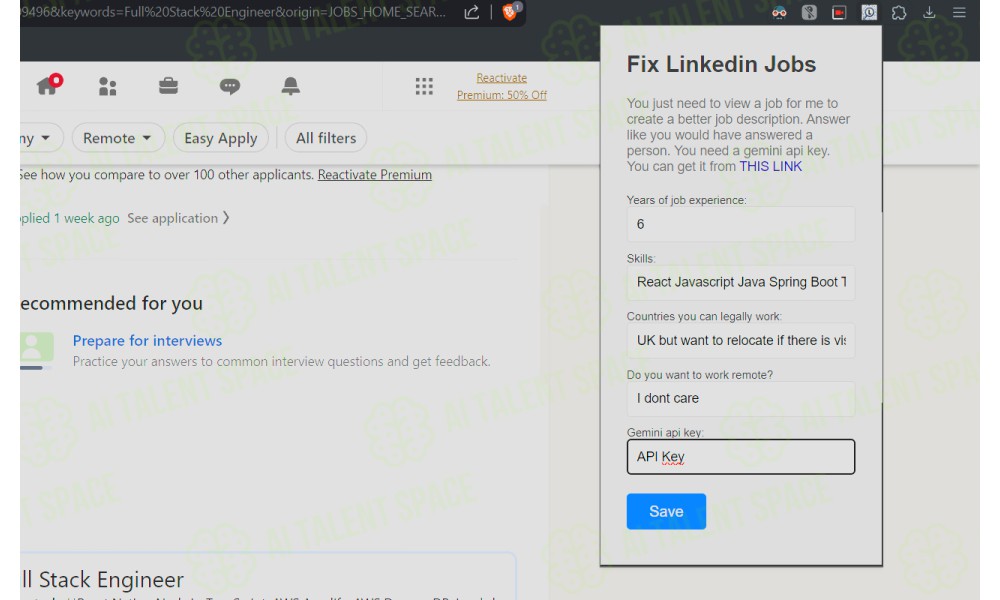Click the interview prep thumbnail image

36,350
